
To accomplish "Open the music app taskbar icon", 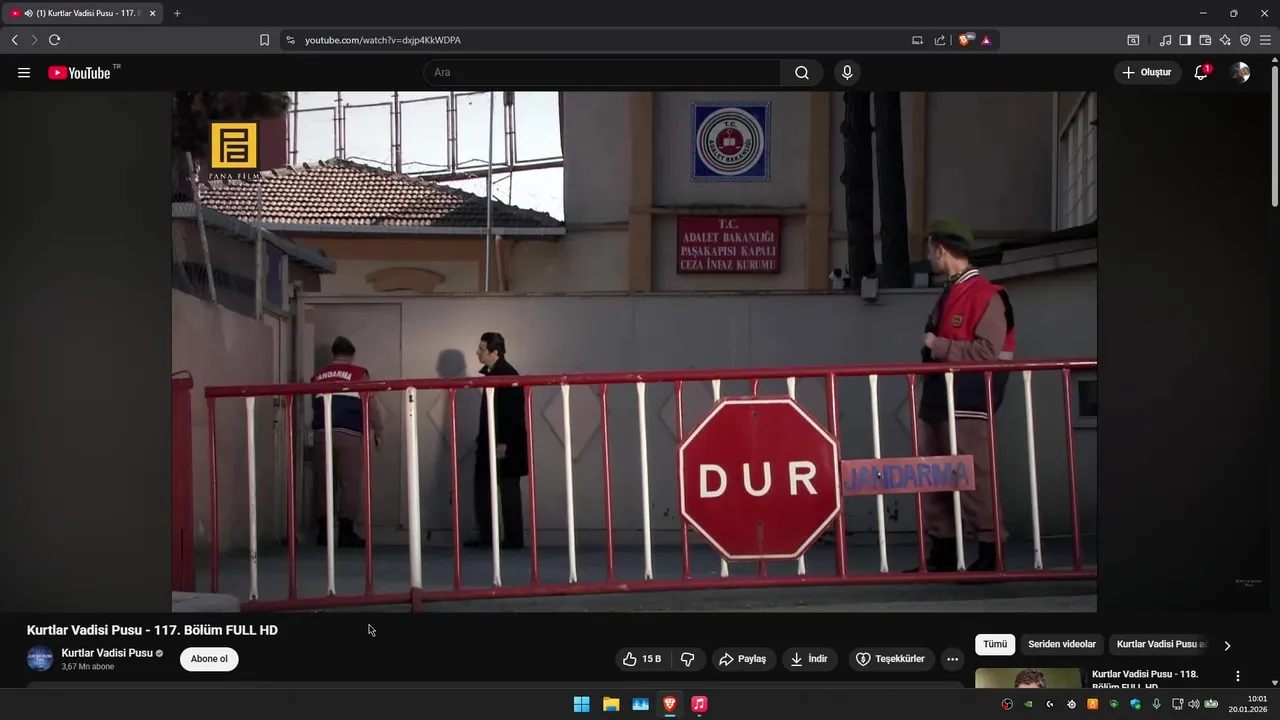I will (x=699, y=704).
